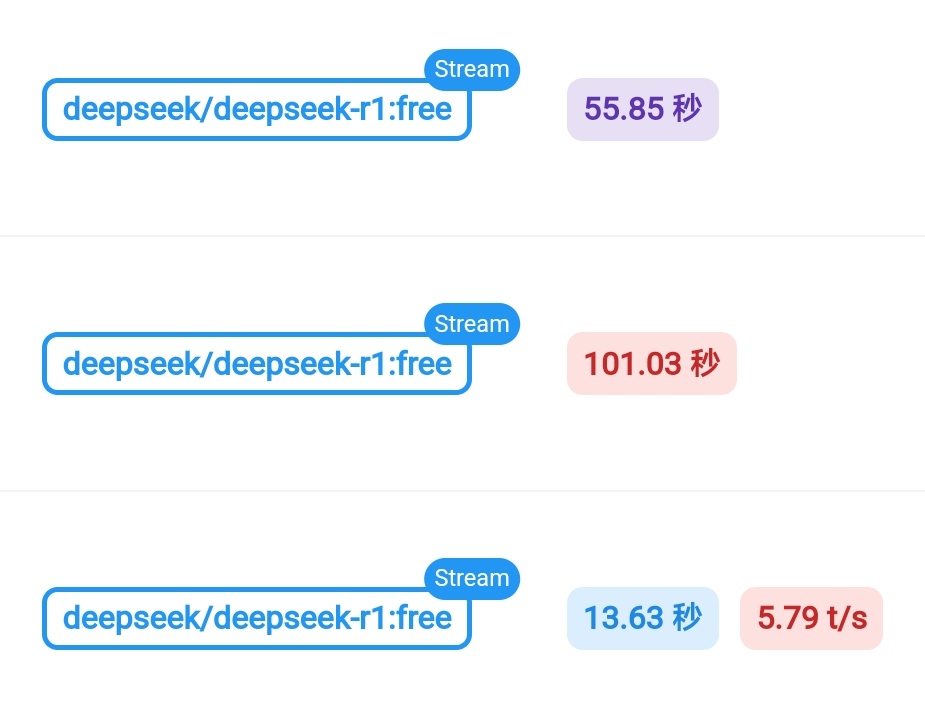Click the divider line below the 55.85 秒 entry

[x=462, y=236]
